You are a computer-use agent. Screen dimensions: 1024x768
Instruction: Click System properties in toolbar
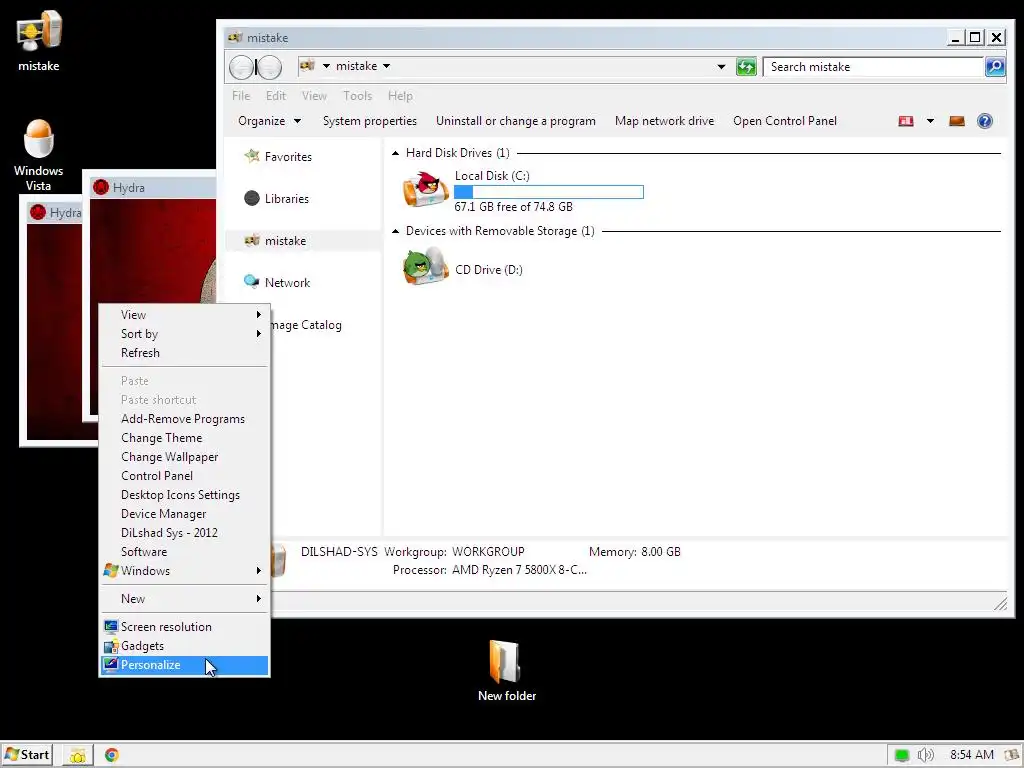pyautogui.click(x=370, y=121)
